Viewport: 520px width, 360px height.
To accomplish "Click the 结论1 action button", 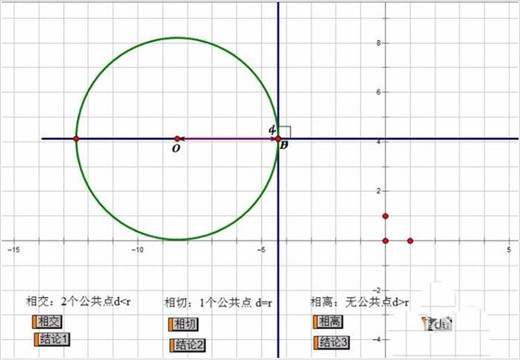I will (52, 339).
